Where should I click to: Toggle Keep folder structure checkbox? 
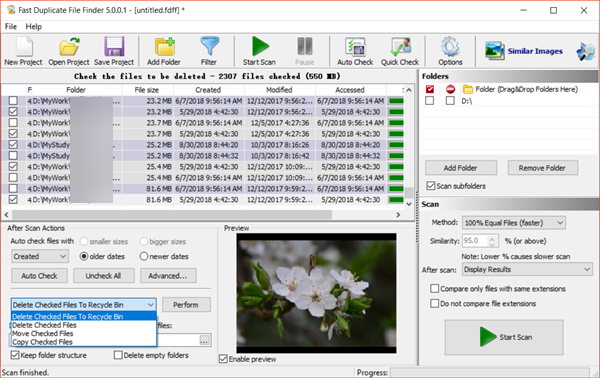point(15,355)
